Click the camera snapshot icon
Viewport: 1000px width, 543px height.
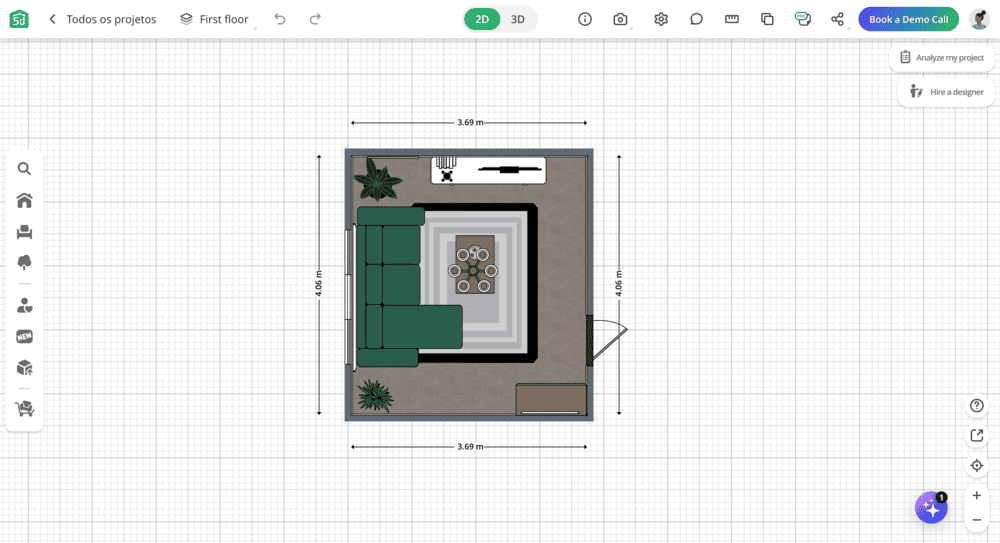(x=621, y=19)
